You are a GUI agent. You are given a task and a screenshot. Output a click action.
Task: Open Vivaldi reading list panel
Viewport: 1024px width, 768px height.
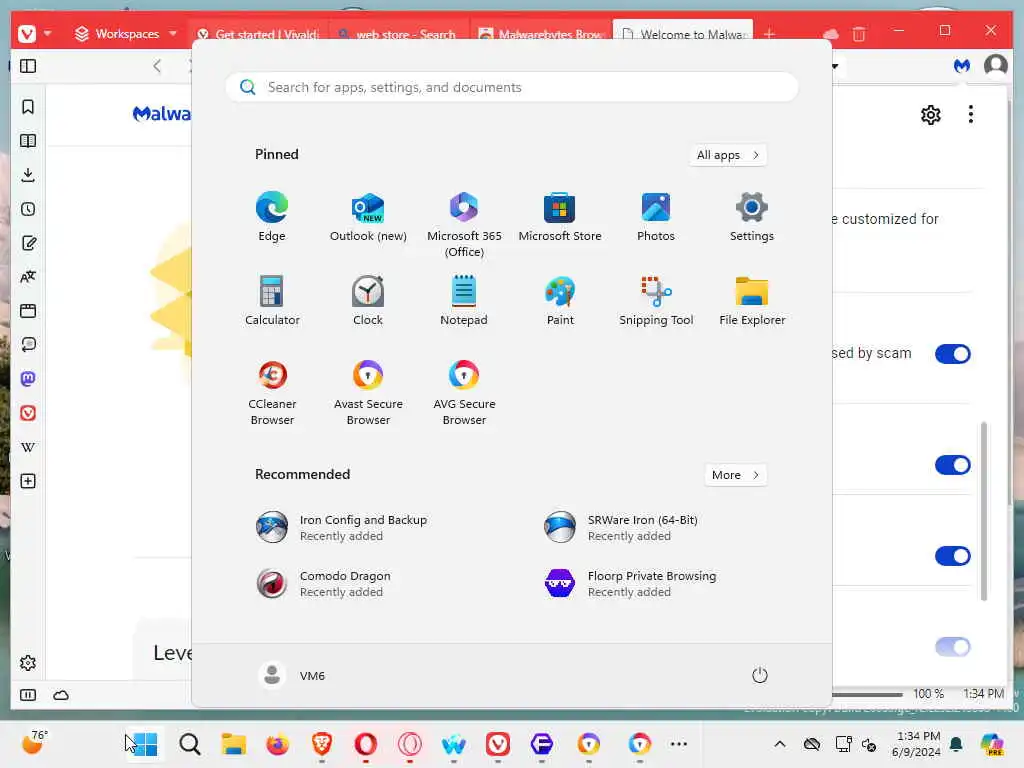(27, 140)
